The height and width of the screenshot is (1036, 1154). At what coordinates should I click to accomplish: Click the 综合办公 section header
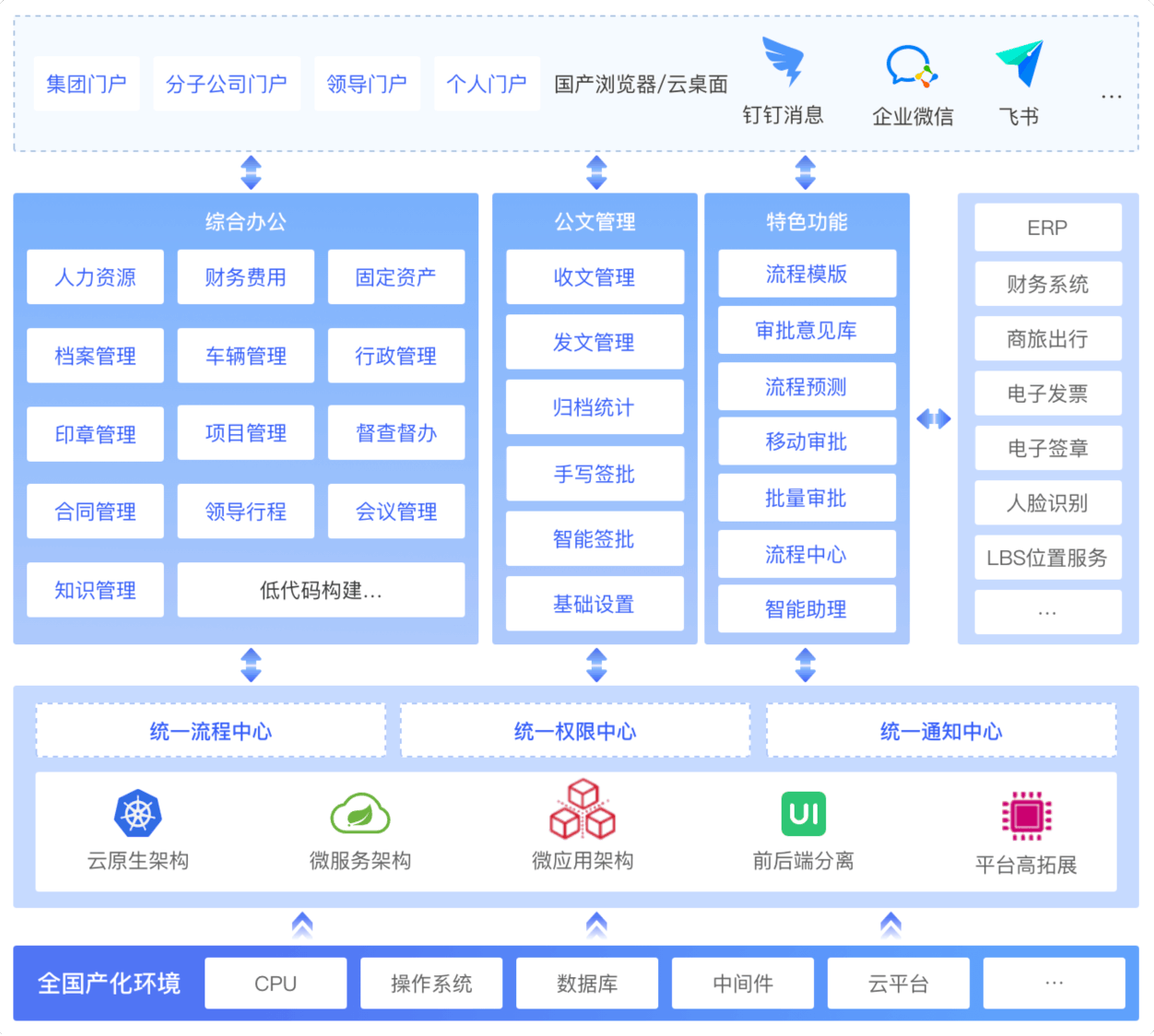(245, 221)
